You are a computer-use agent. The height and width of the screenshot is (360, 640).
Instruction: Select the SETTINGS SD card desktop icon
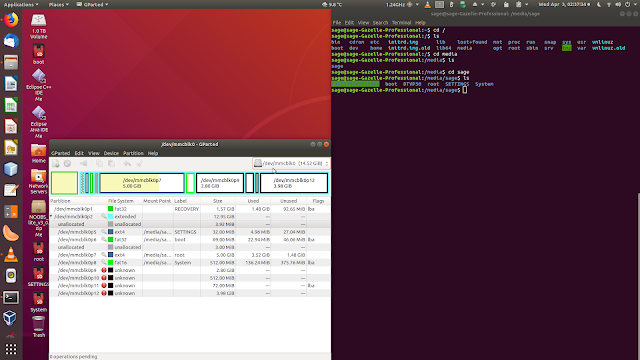pos(38,277)
